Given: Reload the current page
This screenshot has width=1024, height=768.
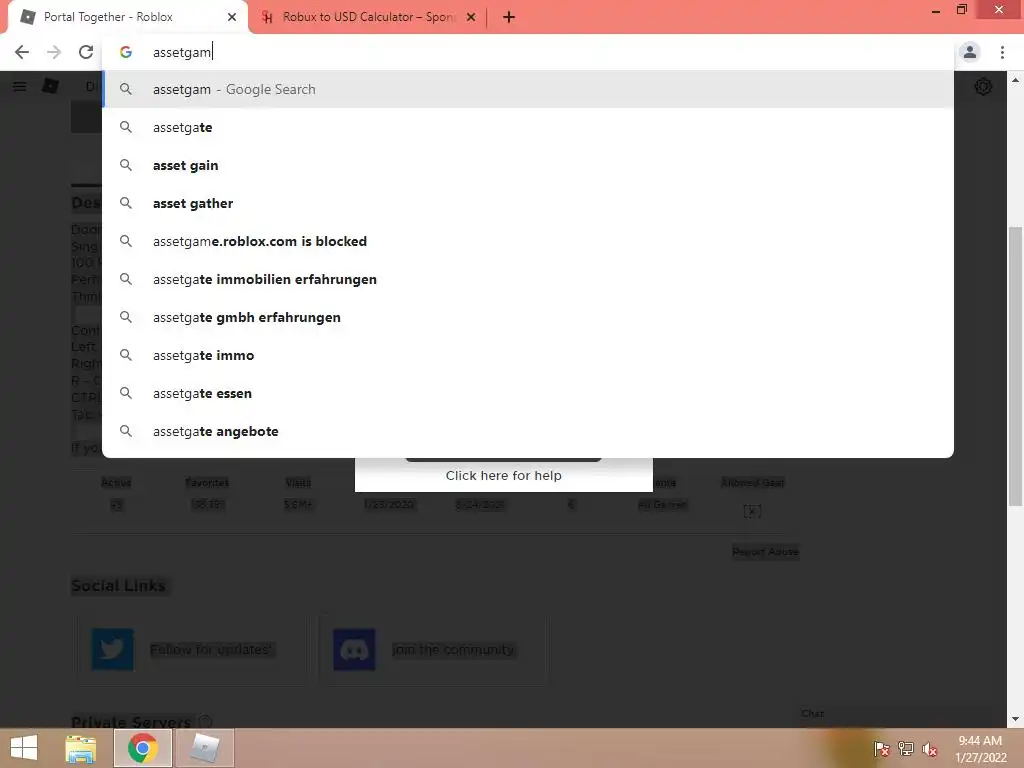Looking at the screenshot, I should point(86,52).
